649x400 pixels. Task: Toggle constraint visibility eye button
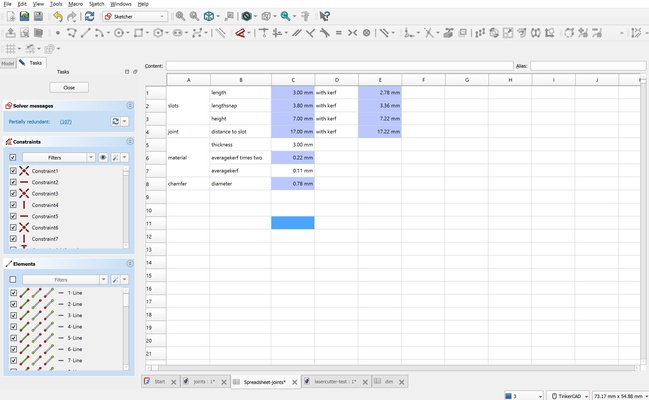[x=103, y=157]
